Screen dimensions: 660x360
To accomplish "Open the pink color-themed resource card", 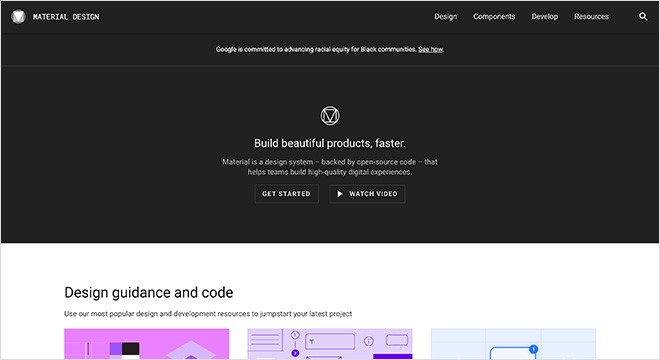I will coord(146,344).
